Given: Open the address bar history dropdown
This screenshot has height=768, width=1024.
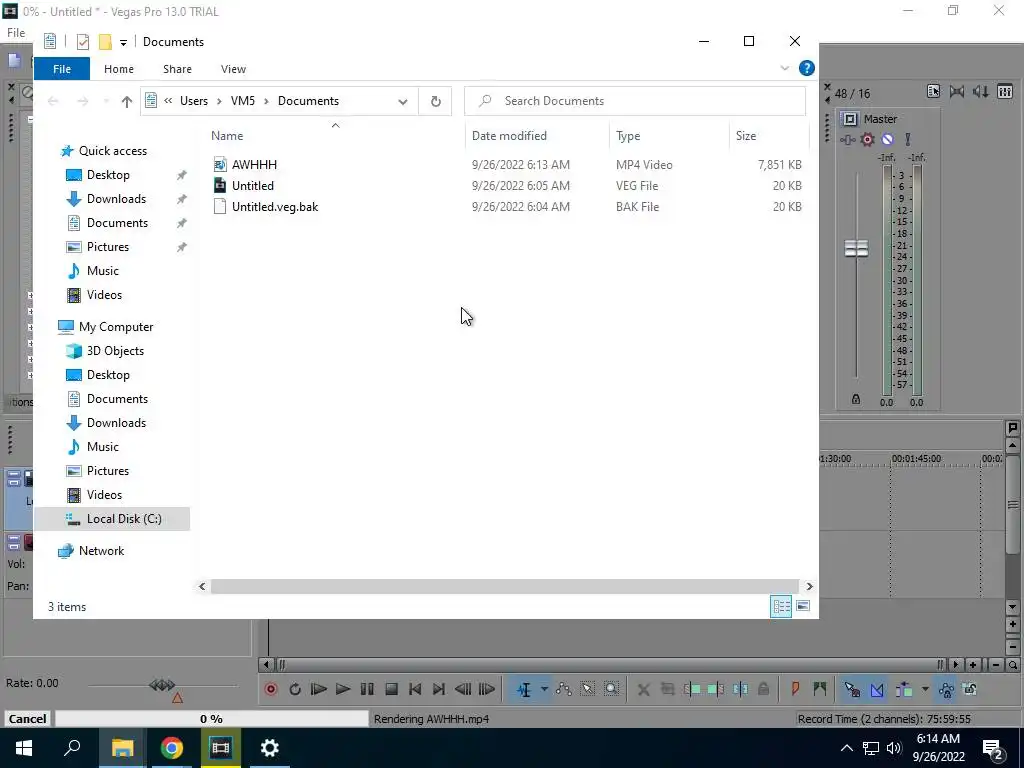Looking at the screenshot, I should click(403, 101).
